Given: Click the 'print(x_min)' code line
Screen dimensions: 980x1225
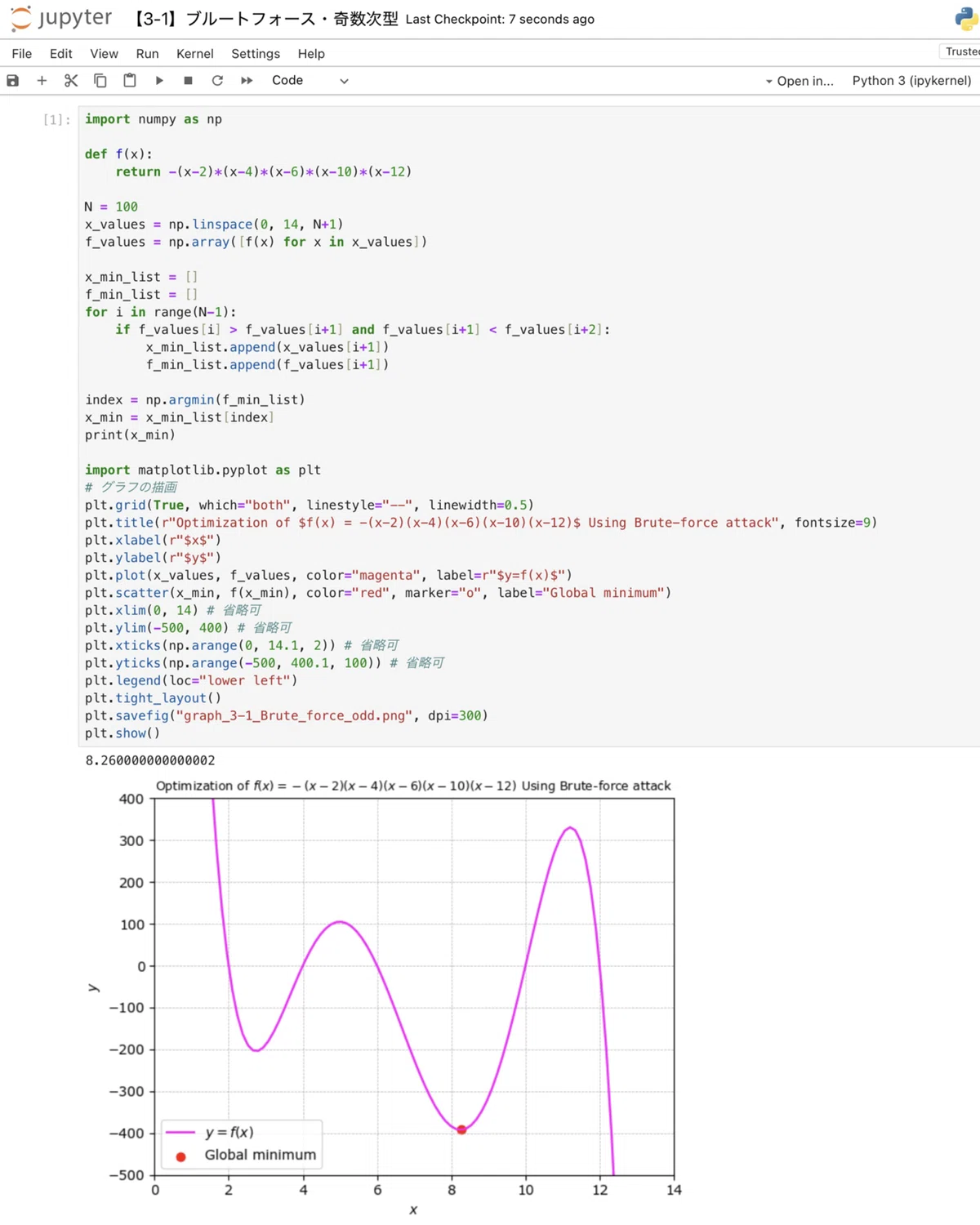Looking at the screenshot, I should pyautogui.click(x=130, y=435).
